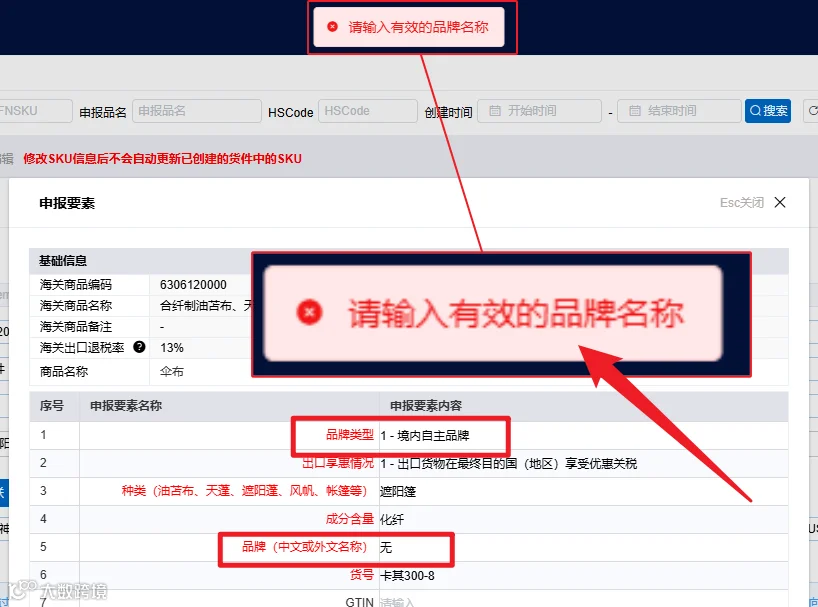Click the help question mark beside 海关出口退税率
Screen dimensions: 818x607
pos(139,347)
